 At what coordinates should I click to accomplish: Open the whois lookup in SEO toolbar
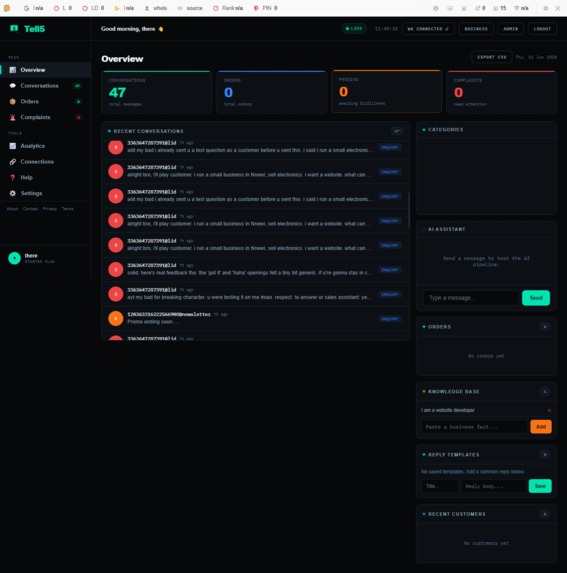tap(156, 8)
